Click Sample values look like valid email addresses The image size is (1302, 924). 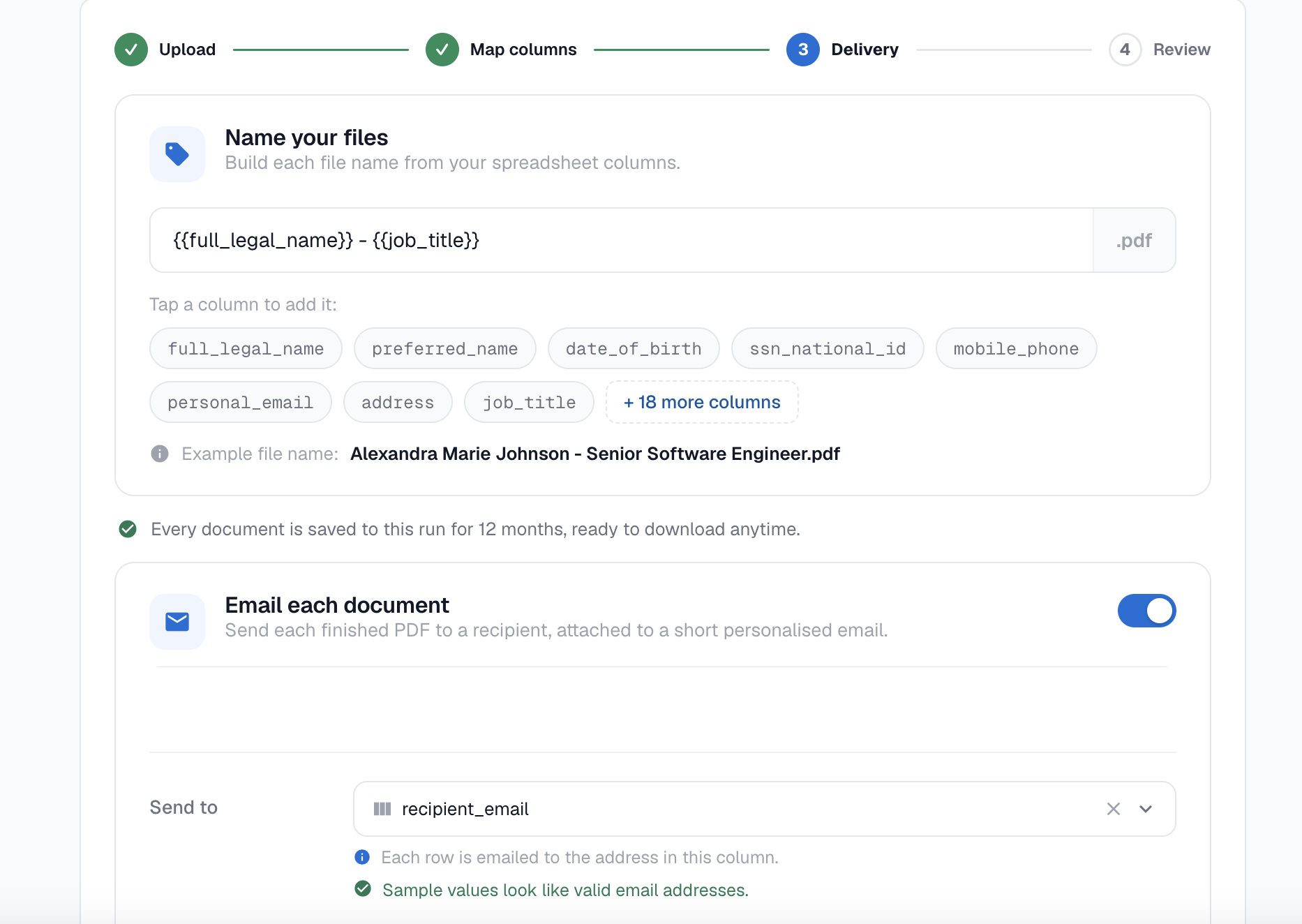tap(565, 890)
